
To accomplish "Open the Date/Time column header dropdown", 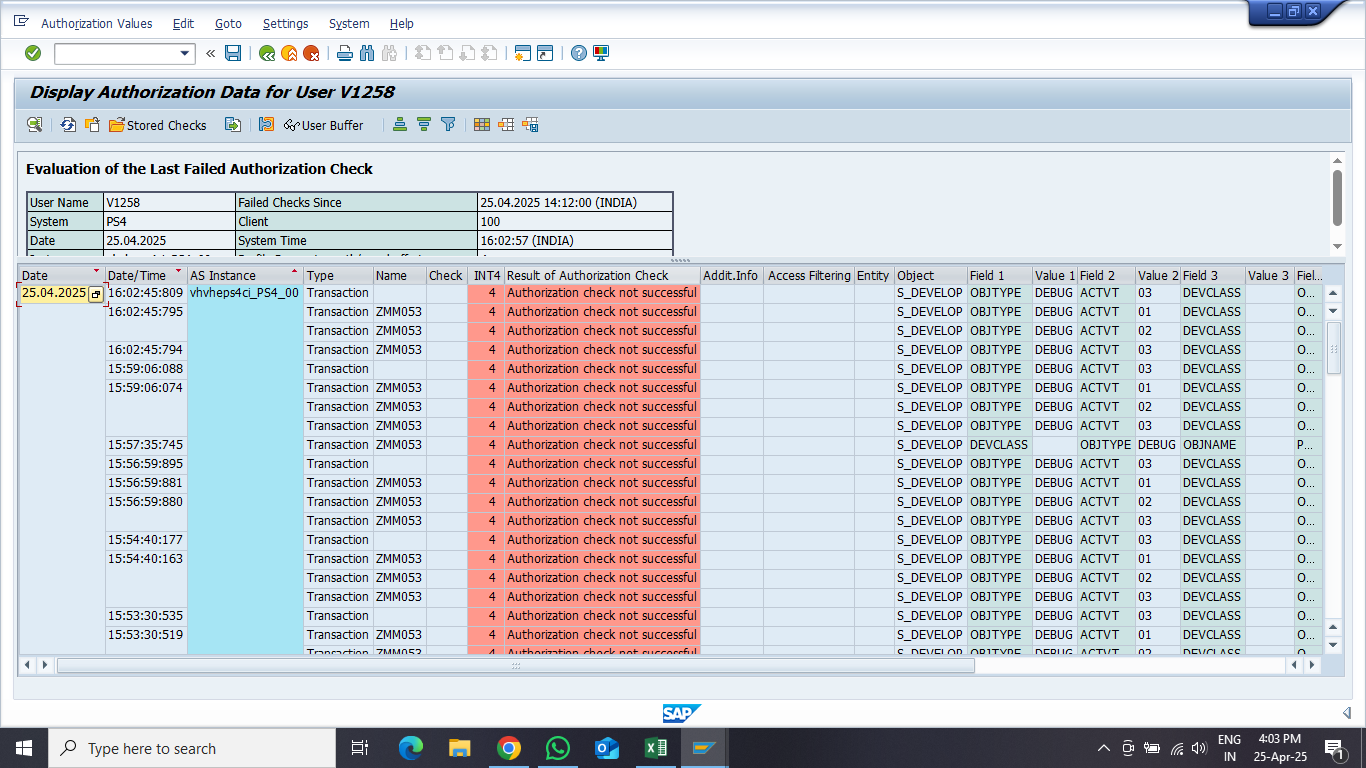I will click(179, 272).
